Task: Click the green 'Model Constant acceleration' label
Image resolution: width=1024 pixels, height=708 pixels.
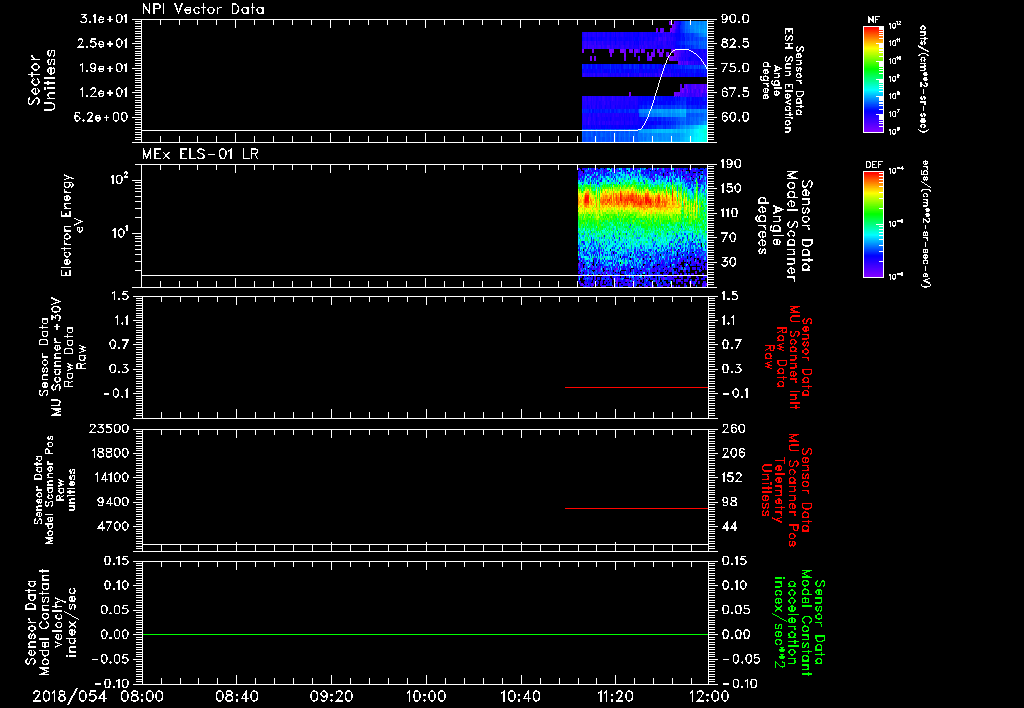Action: (x=798, y=622)
